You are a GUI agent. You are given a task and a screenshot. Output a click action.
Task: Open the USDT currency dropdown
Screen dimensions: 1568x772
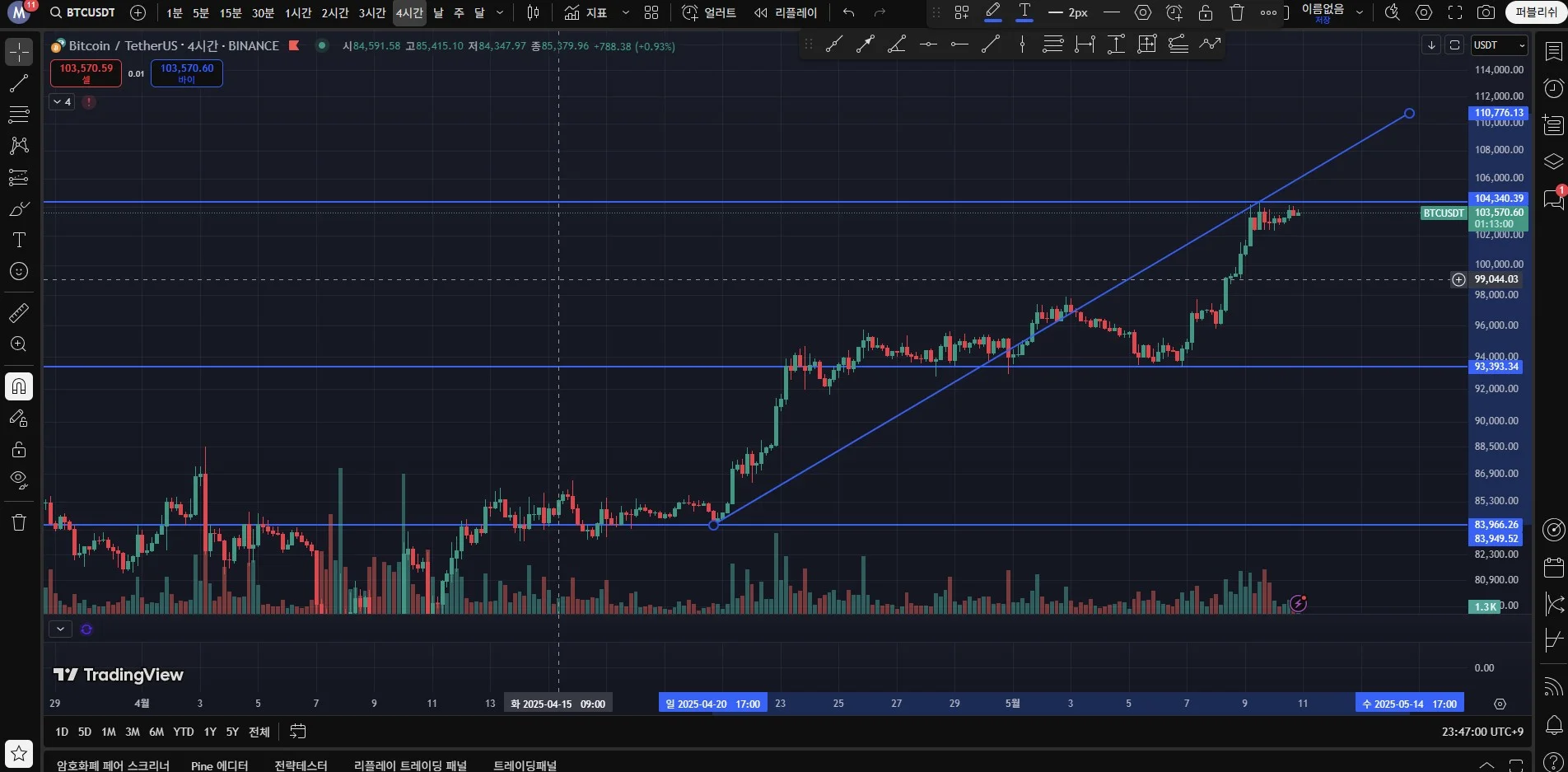pyautogui.click(x=1500, y=45)
